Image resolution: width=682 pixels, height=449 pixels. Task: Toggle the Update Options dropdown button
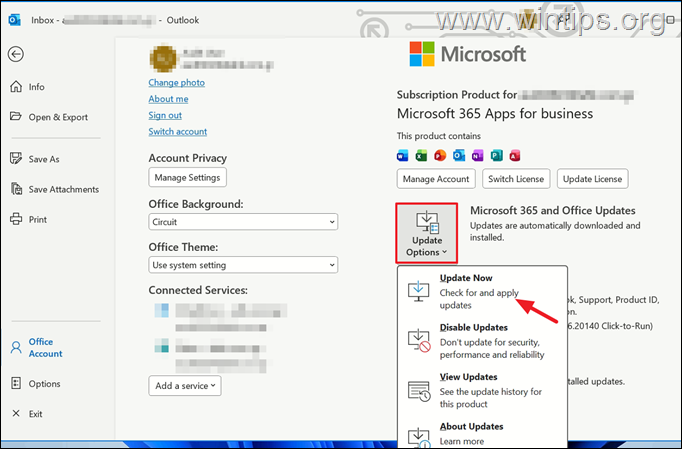427,233
